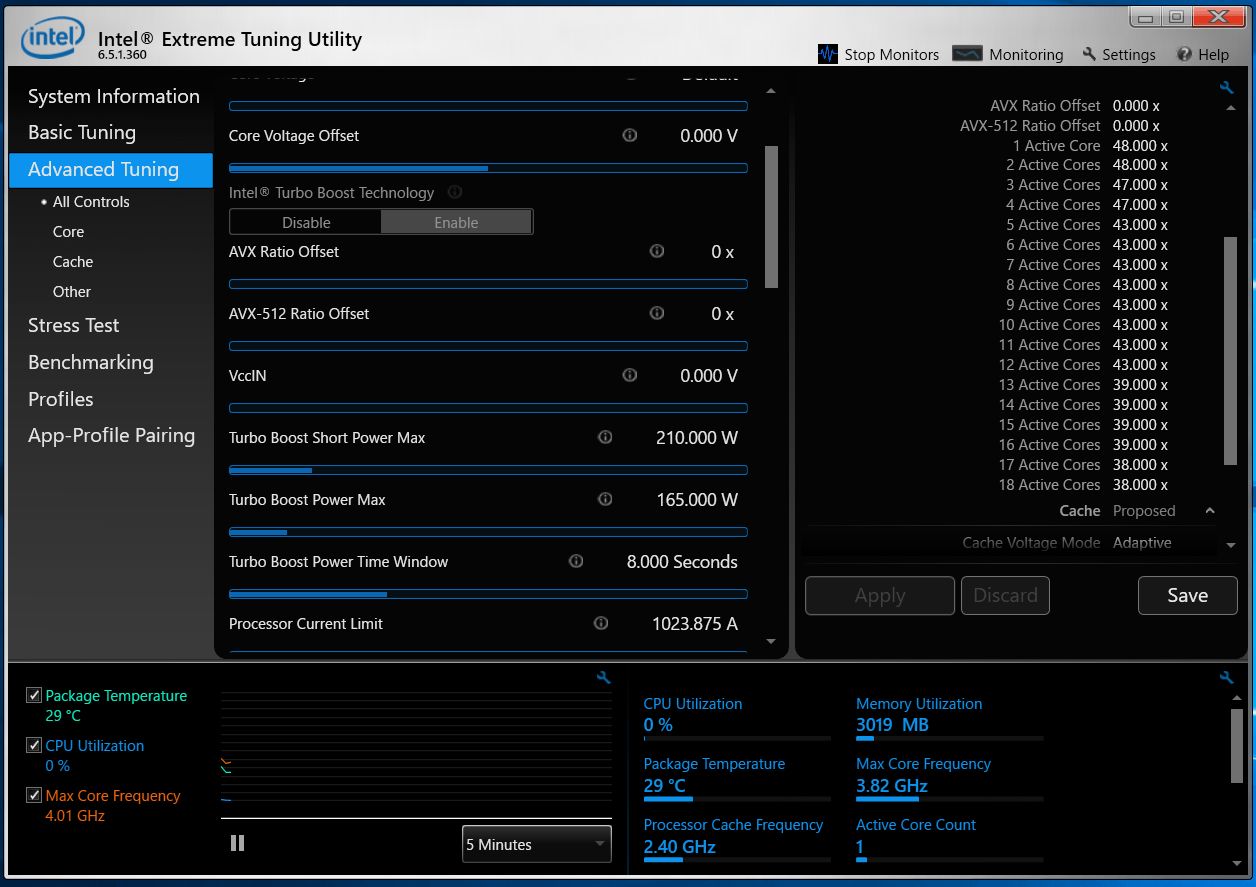Screen dimensions: 1256x887
Task: Select All Controls under Advanced Tuning
Action: coord(91,201)
